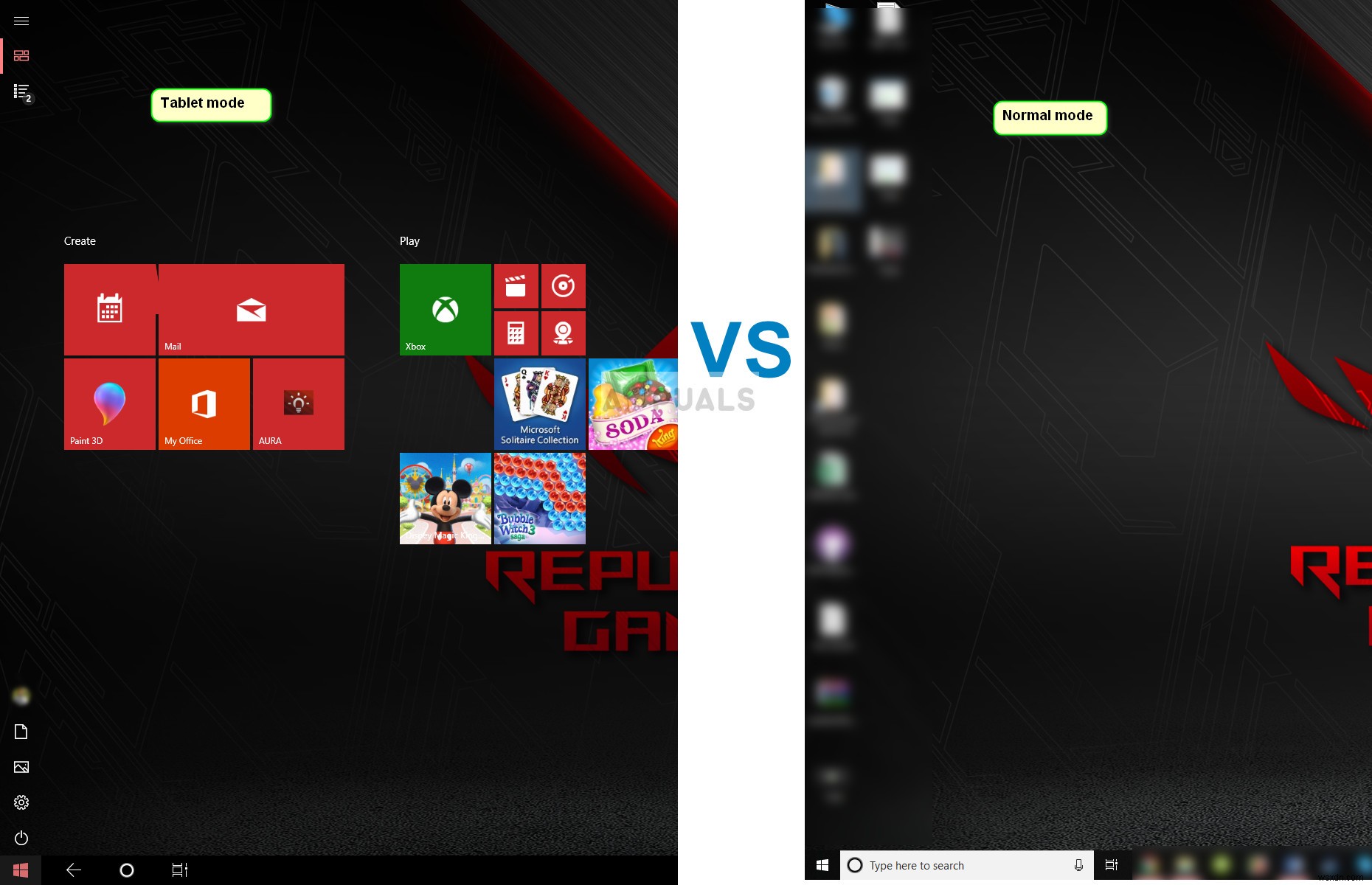This screenshot has height=885, width=1372.
Task: Expand the Start menu hamburger
Action: click(x=21, y=20)
